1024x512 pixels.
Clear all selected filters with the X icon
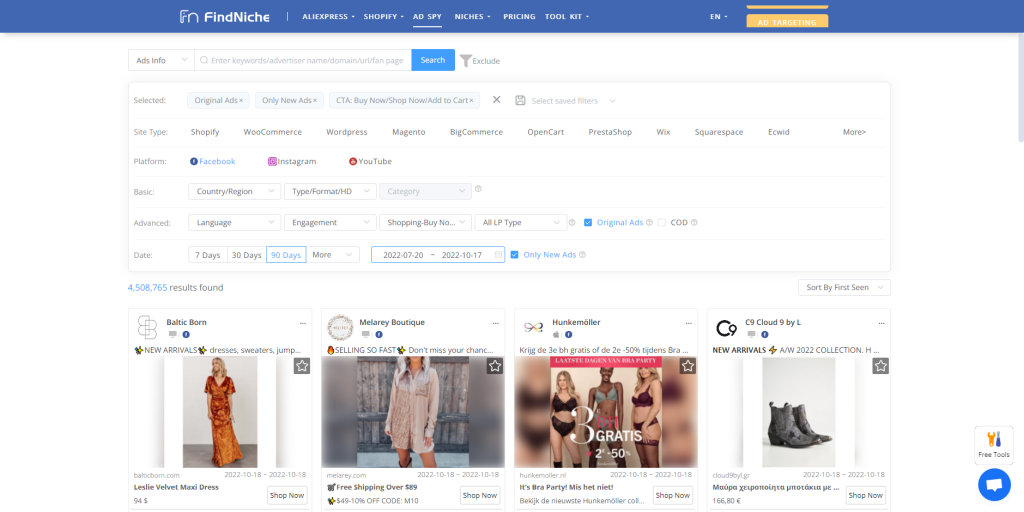coord(496,100)
